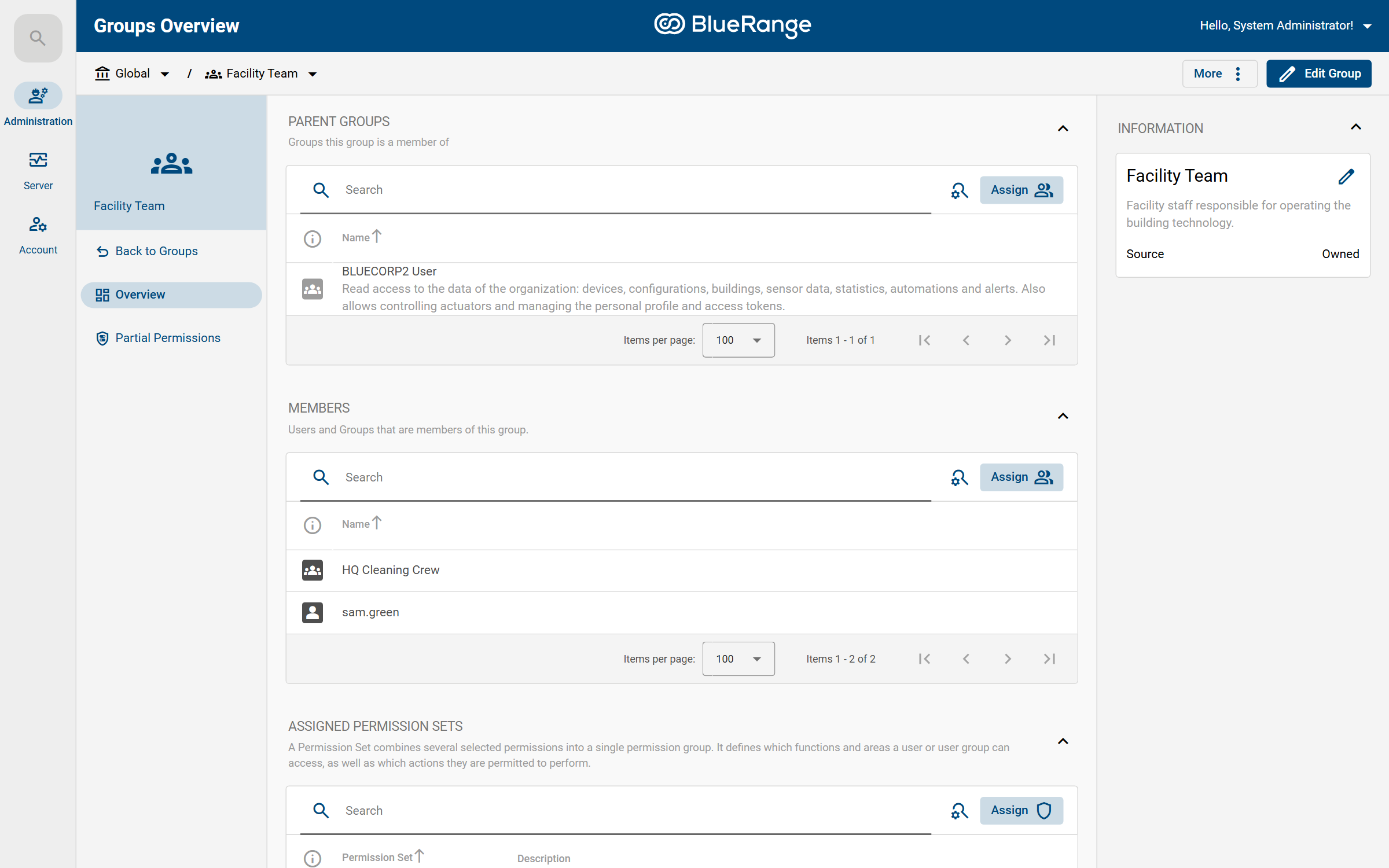This screenshot has height=868, width=1389.
Task: Click the Edit Group button
Action: tap(1319, 73)
